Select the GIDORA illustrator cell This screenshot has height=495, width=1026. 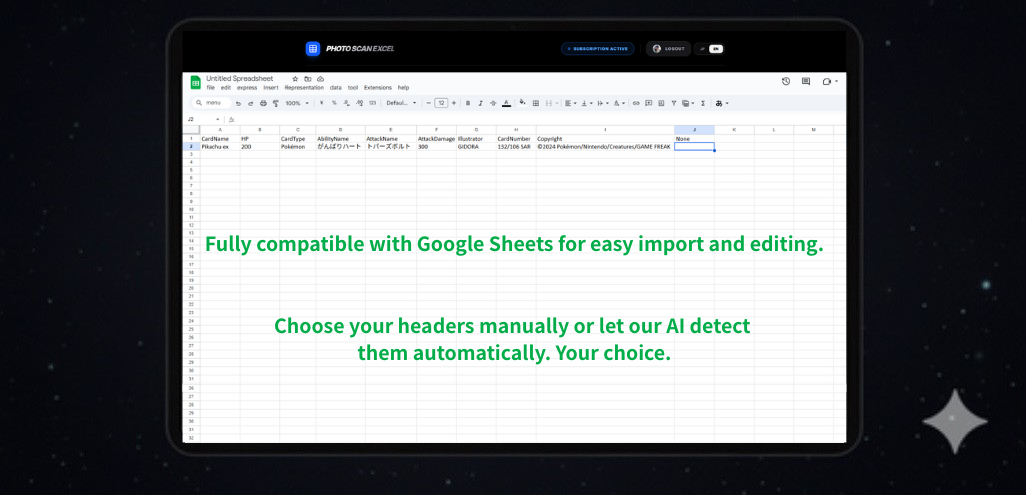[x=476, y=147]
